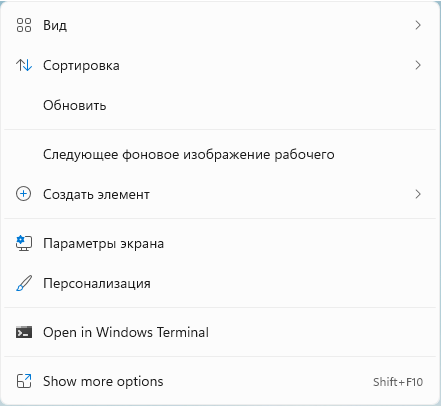
Task: Click the four-squares grid icon beside Вид
Action: (x=24, y=25)
